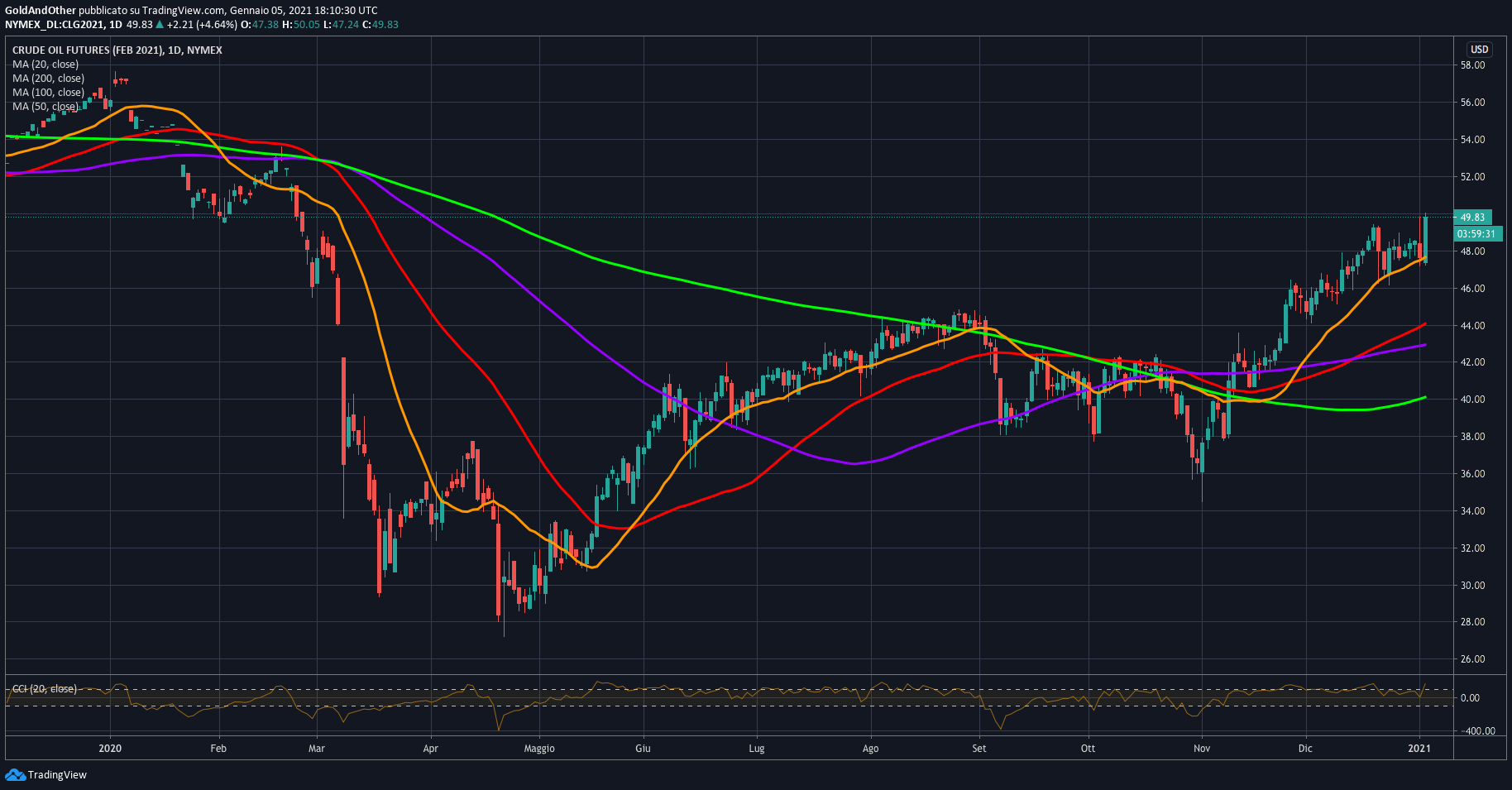
Task: Click the Nov label on the time axis
Action: [x=1202, y=749]
